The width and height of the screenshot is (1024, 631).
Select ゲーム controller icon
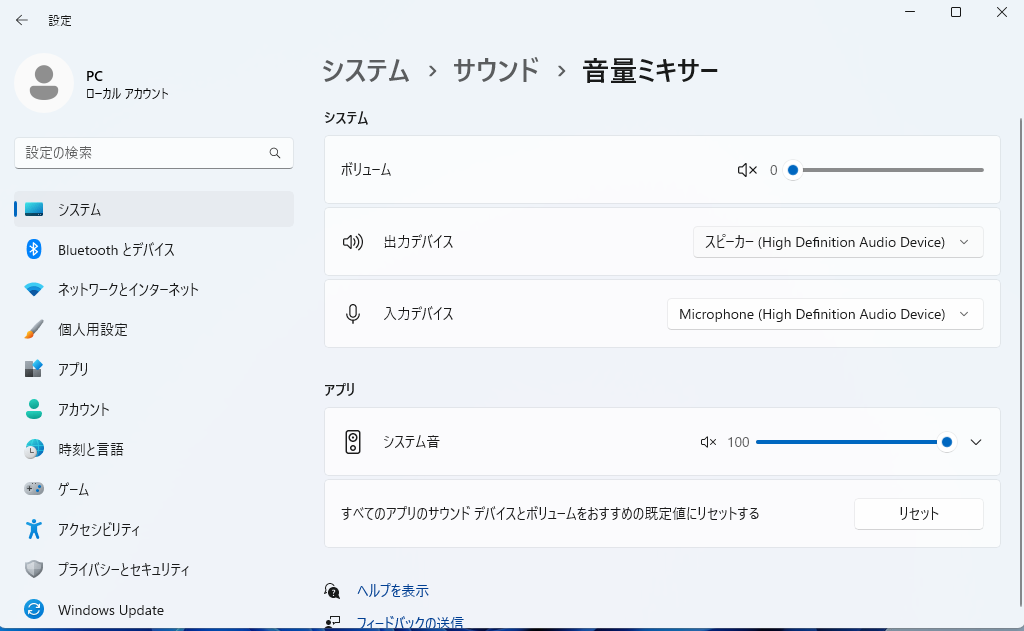point(34,490)
